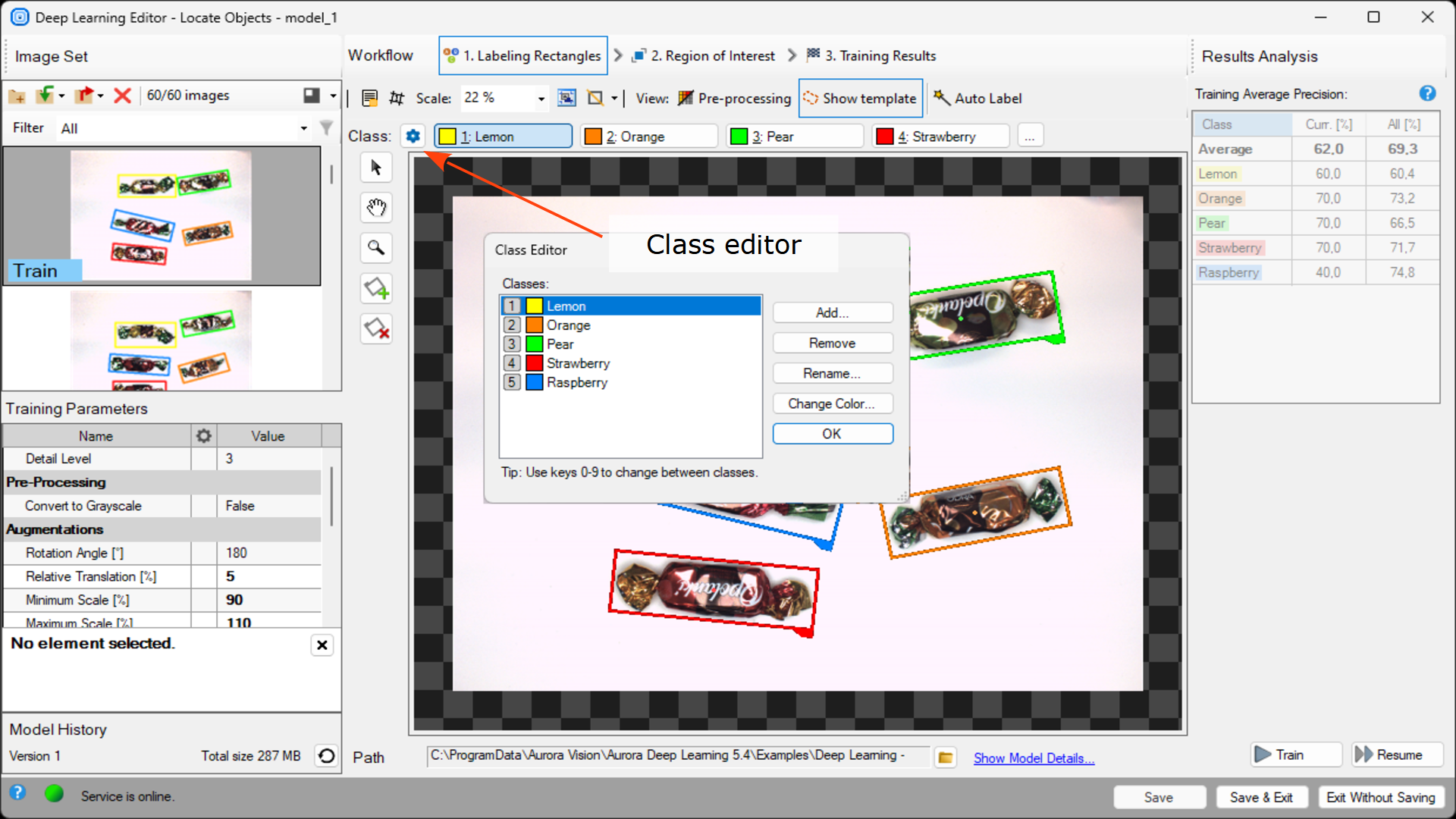Open the class editor gear icon
Image resolution: width=1456 pixels, height=819 pixels.
(413, 136)
